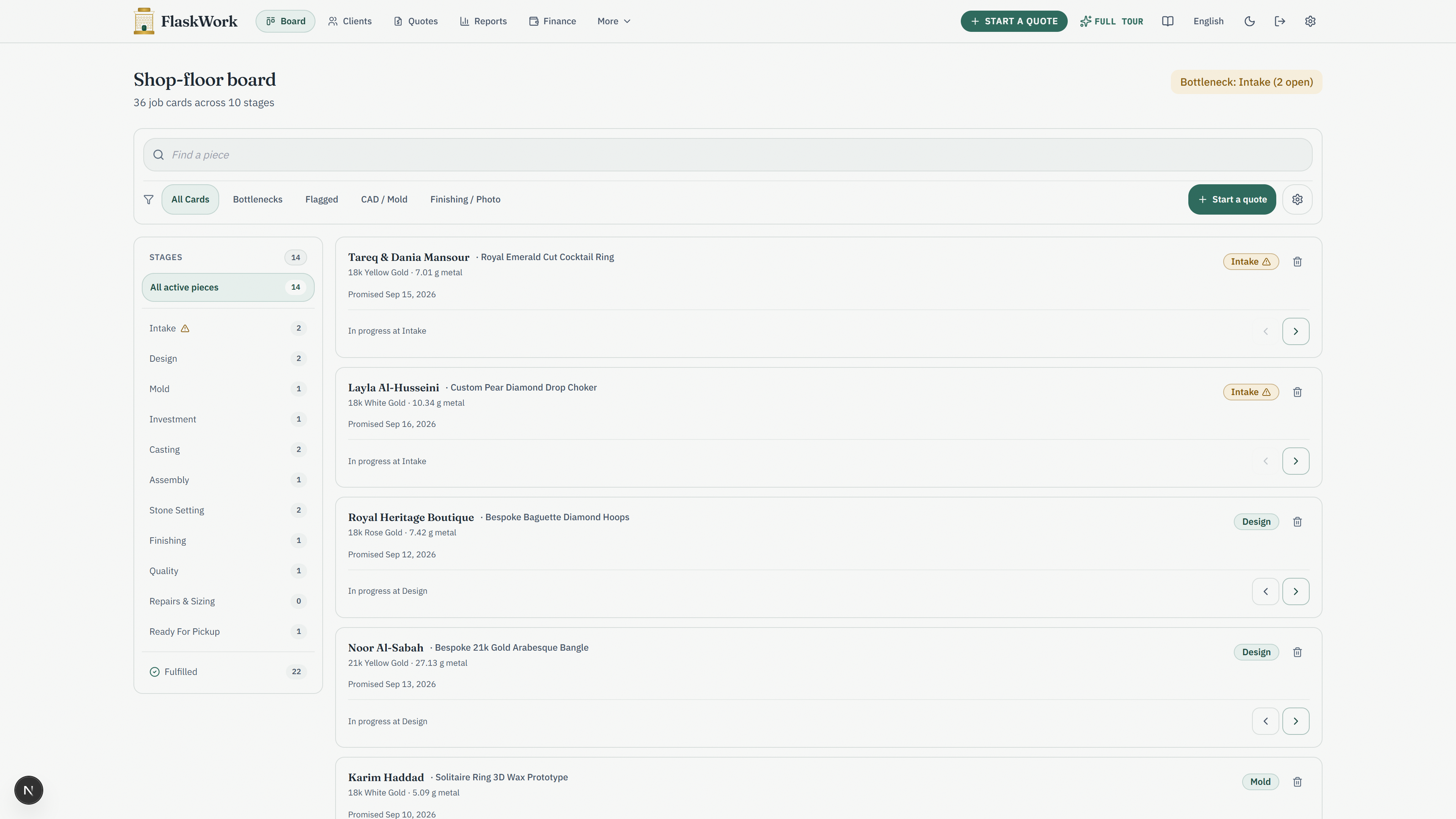The width and height of the screenshot is (1456, 819).
Task: Select the Design stage in sidebar
Action: (x=228, y=359)
